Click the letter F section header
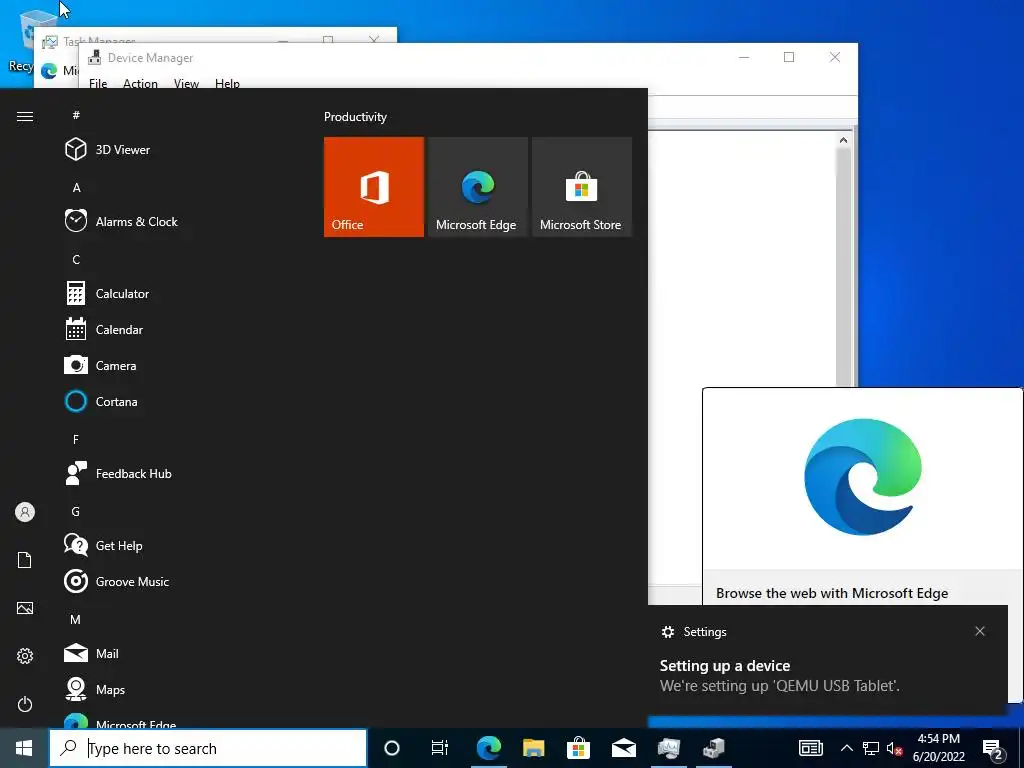Image resolution: width=1024 pixels, height=768 pixels. pyautogui.click(x=76, y=440)
